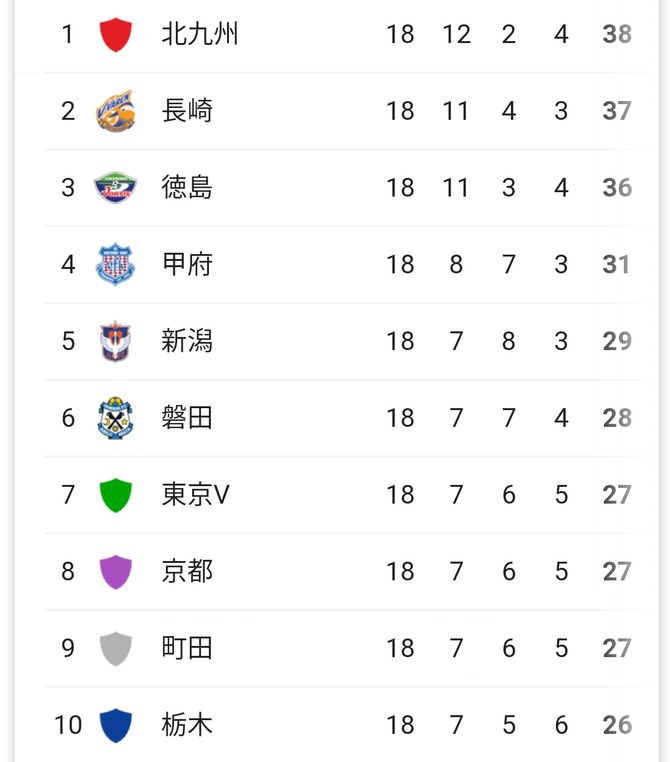This screenshot has width=670, height=762.
Task: Select the 栃木 row points value 26
Action: (x=617, y=725)
